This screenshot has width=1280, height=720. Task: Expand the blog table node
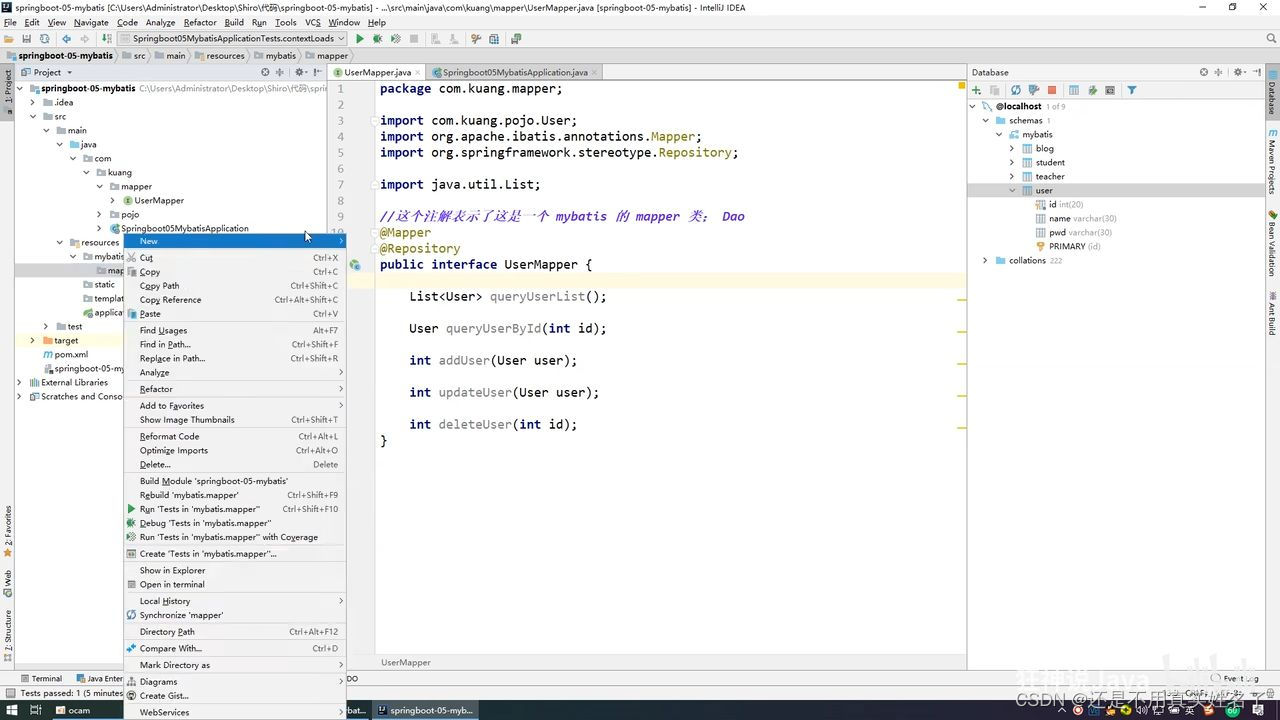[1011, 148]
